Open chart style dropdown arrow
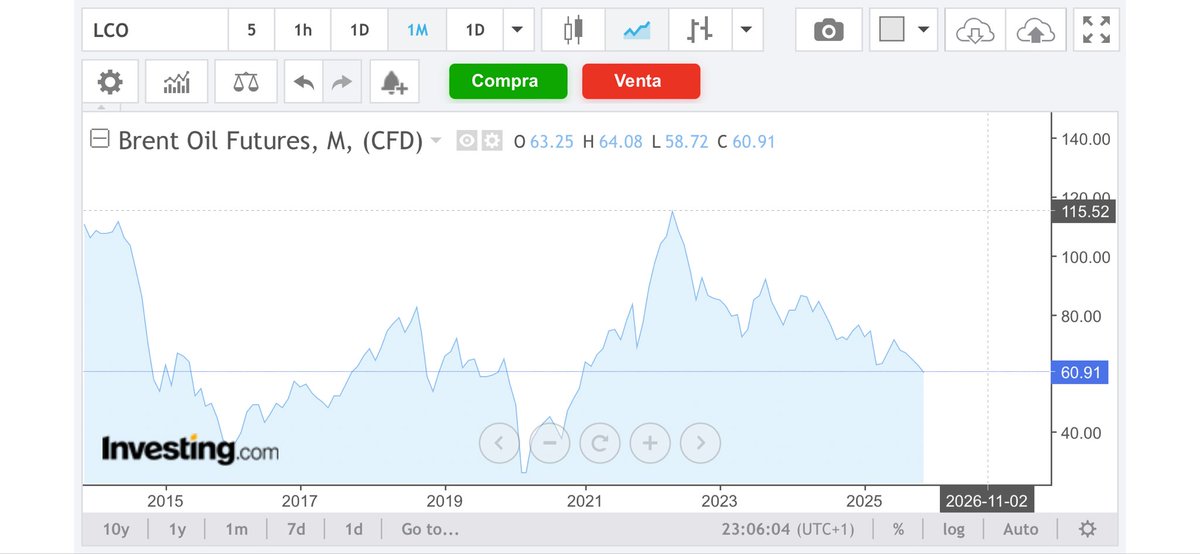 pos(746,30)
